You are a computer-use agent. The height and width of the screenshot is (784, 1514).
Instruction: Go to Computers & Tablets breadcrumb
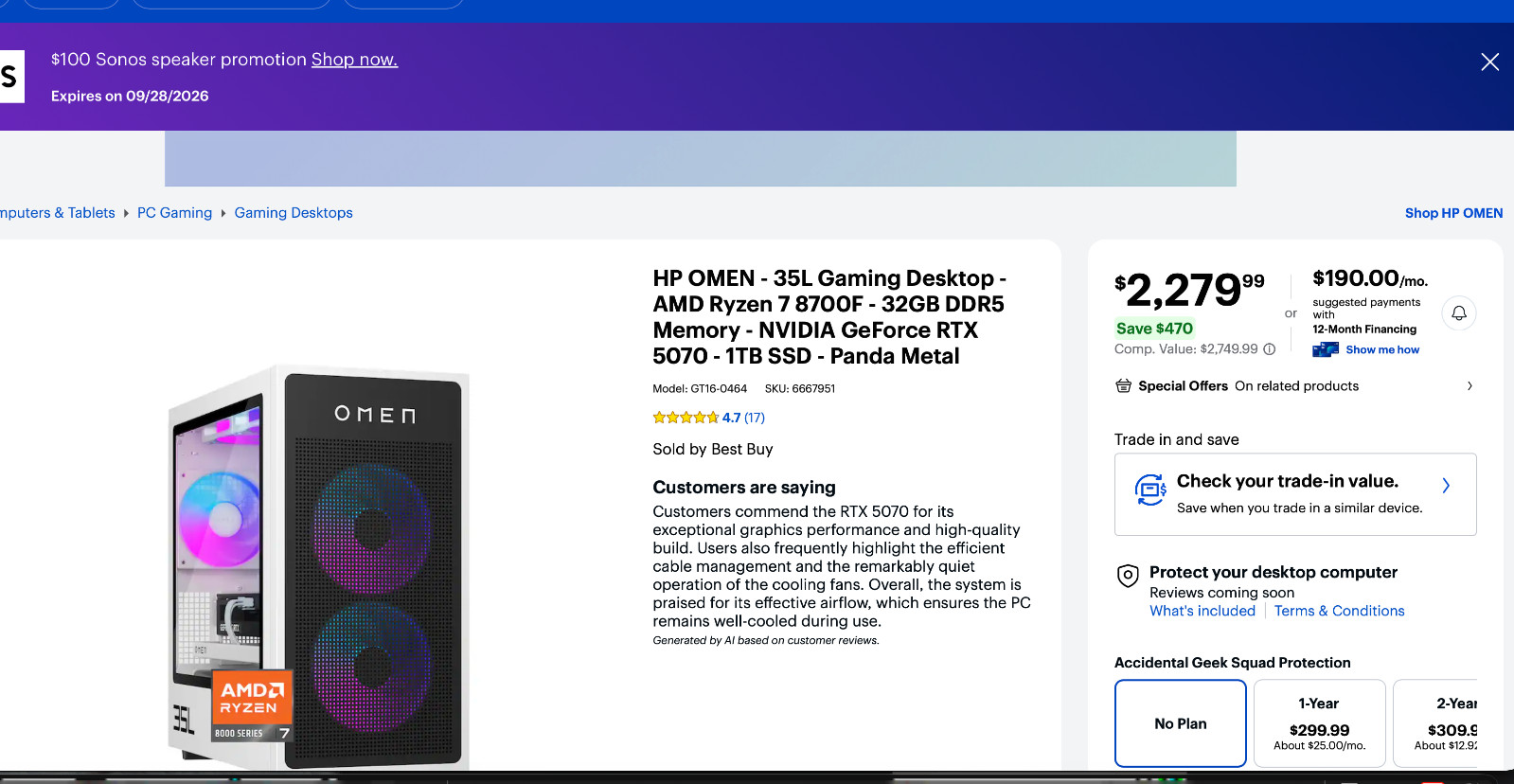click(58, 213)
